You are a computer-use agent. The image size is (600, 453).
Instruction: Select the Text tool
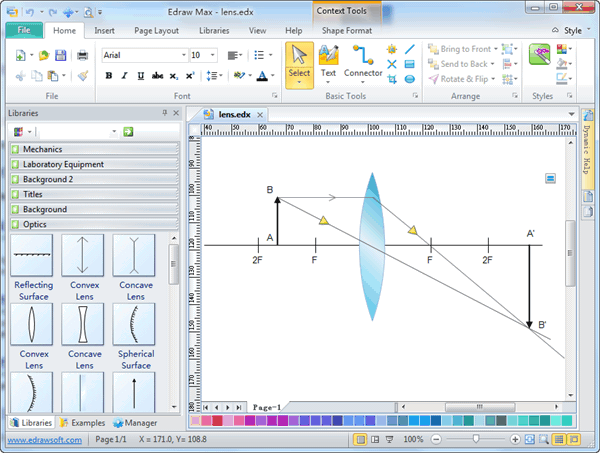coord(328,62)
